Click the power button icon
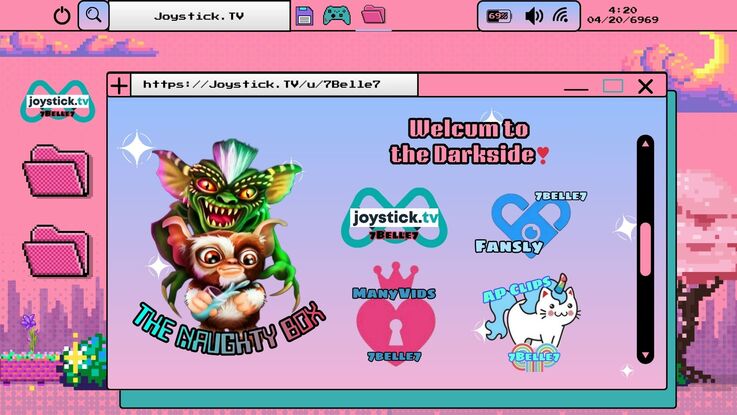The image size is (737, 415). point(62,16)
